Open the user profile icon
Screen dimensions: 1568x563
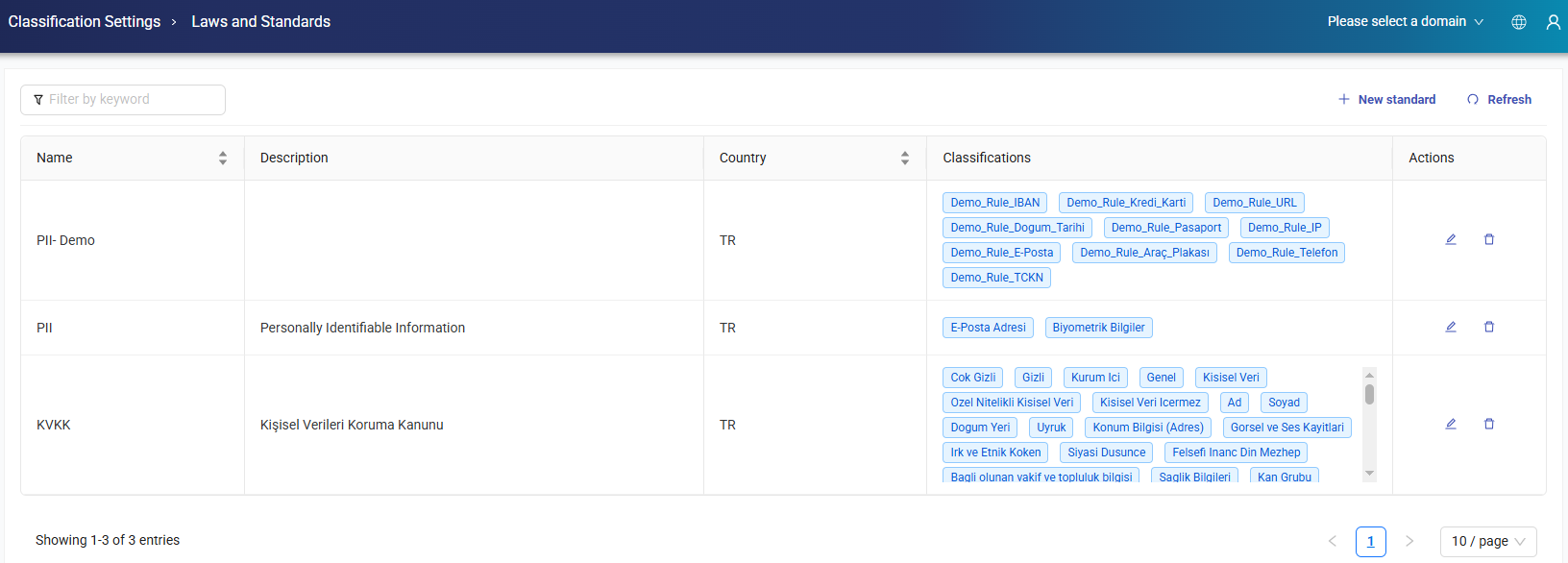pos(1553,22)
